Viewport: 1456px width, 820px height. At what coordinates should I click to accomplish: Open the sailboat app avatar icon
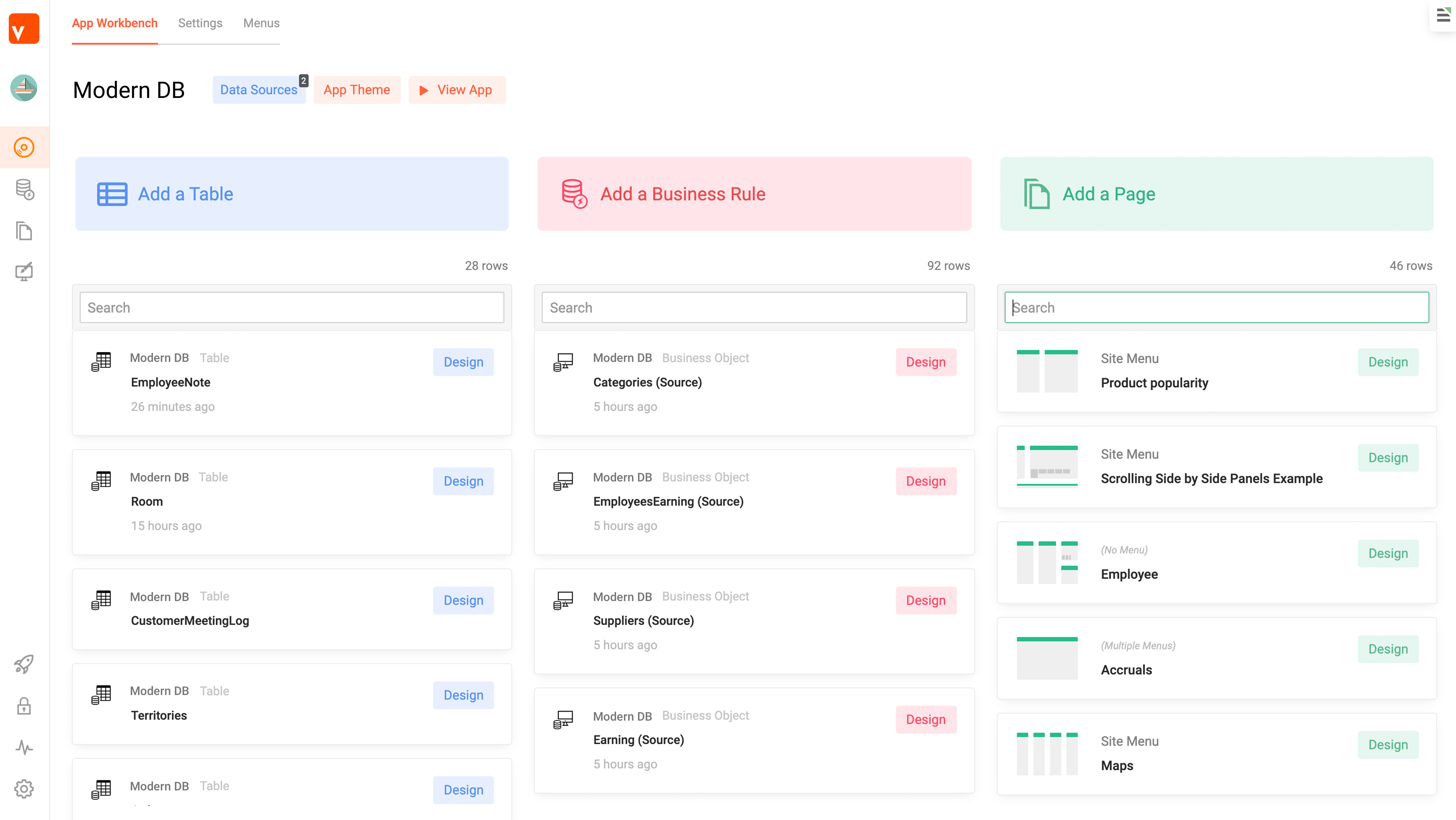tap(24, 88)
